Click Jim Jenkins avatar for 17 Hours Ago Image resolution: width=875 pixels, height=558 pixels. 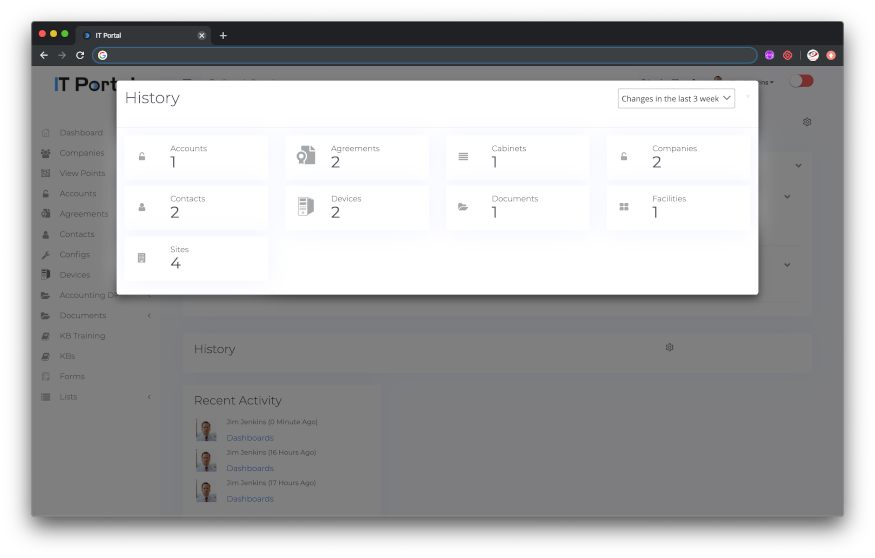(x=206, y=491)
